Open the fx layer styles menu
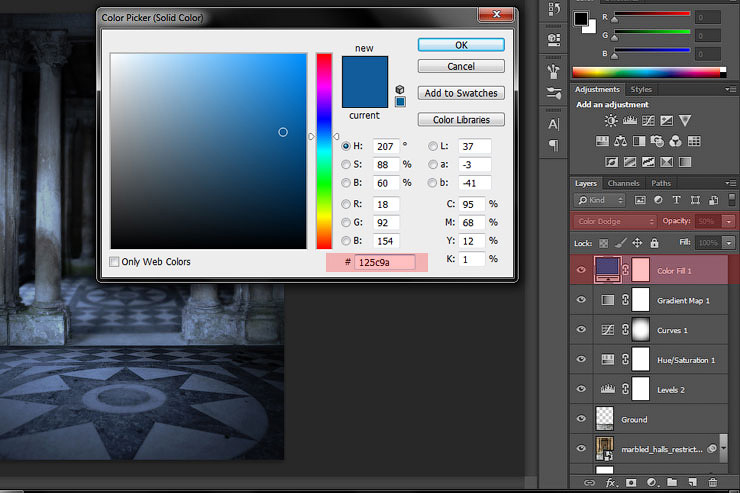The width and height of the screenshot is (740, 493). 610,483
